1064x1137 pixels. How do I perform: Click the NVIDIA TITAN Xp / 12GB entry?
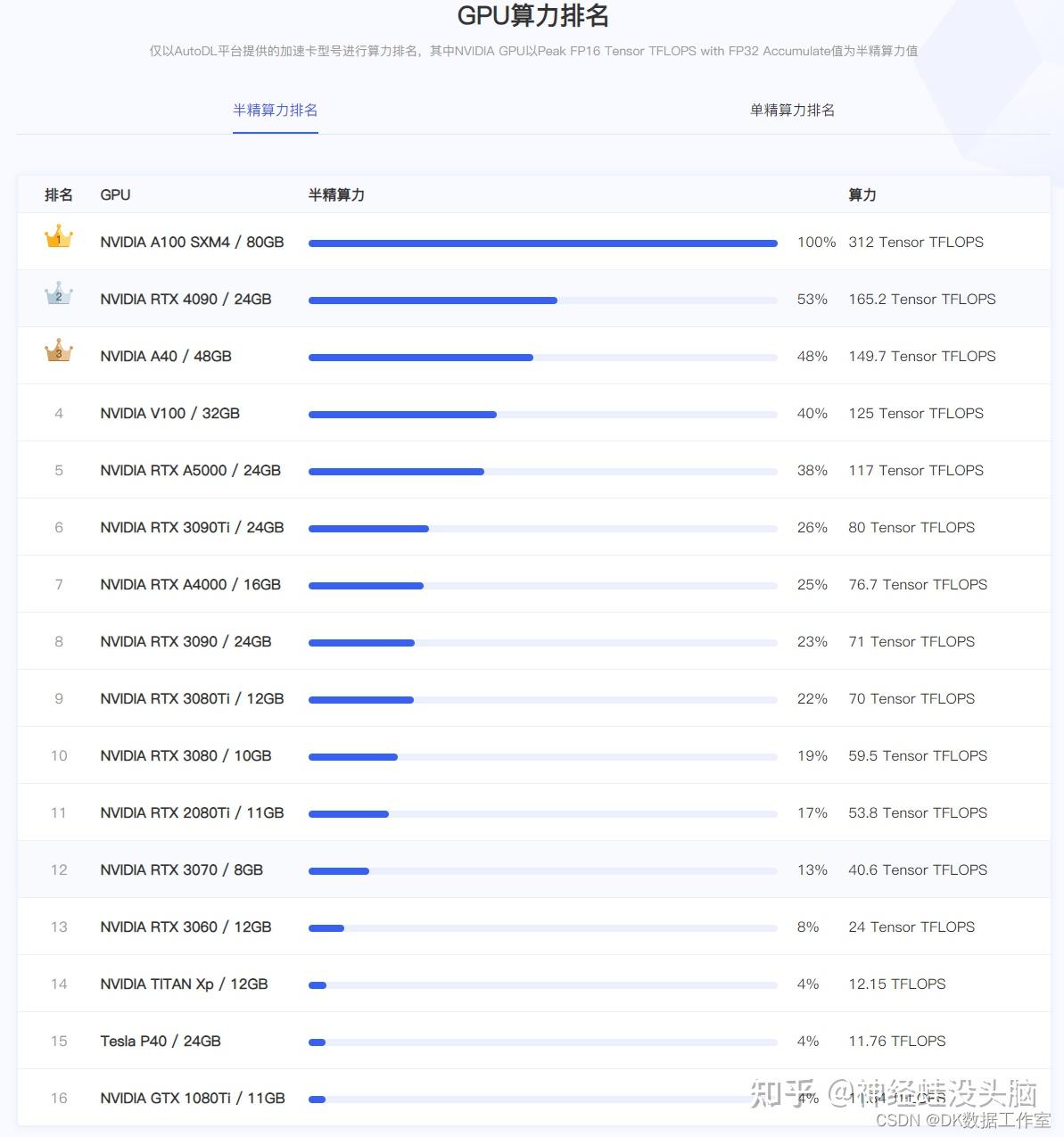click(184, 985)
